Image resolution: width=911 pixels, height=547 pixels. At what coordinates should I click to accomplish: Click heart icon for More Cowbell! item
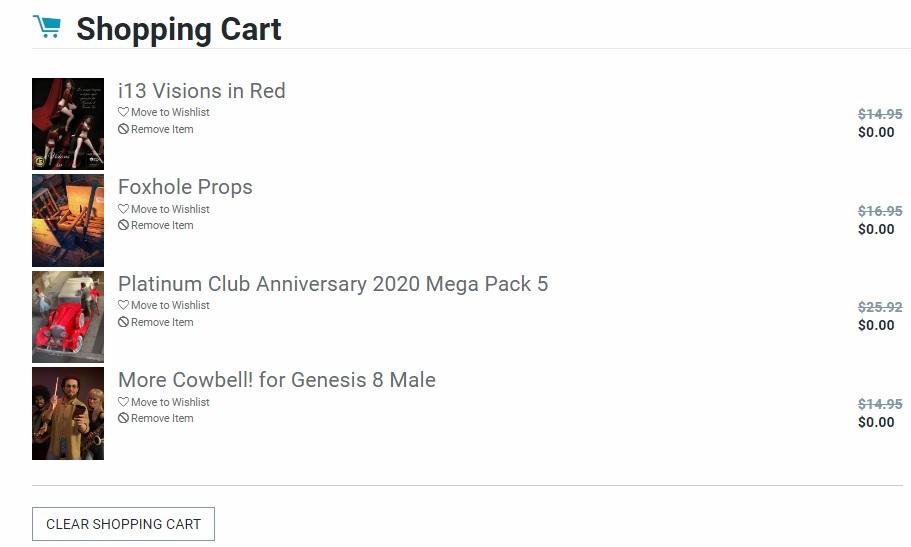click(x=123, y=403)
